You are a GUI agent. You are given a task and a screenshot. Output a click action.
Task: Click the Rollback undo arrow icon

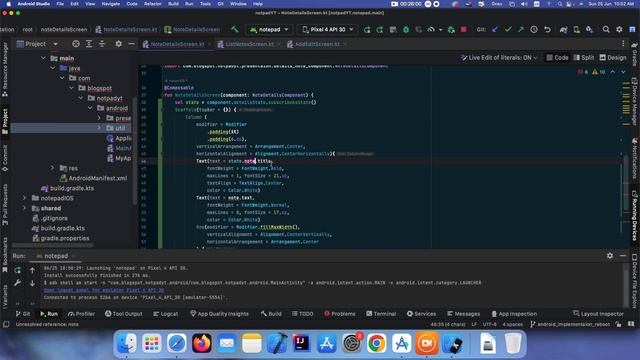pos(547,29)
